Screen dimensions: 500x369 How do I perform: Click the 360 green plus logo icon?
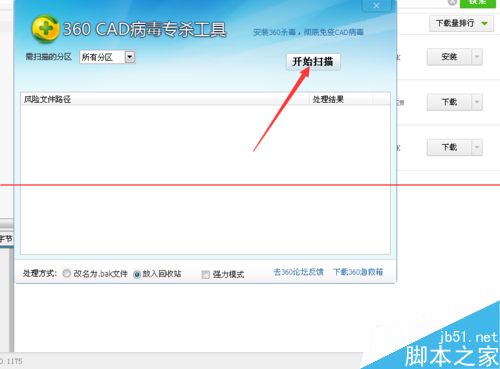coord(45,29)
